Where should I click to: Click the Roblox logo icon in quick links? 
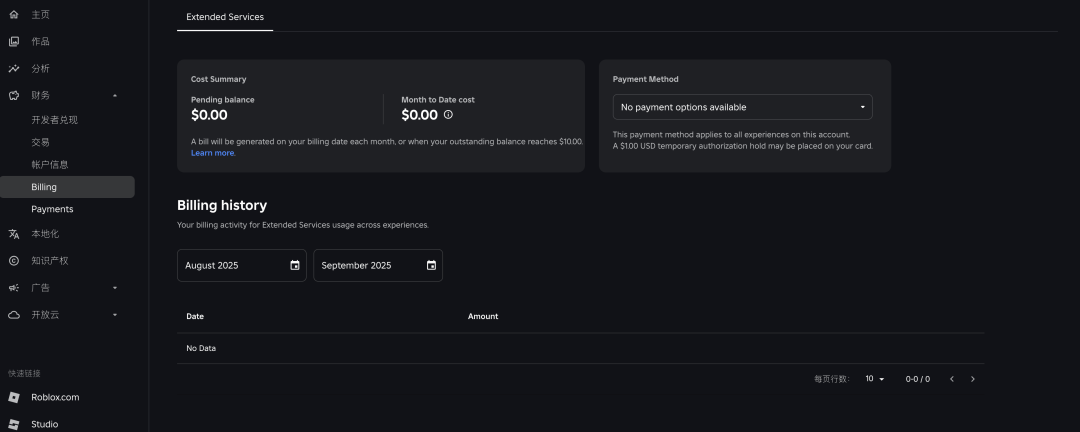(x=14, y=398)
